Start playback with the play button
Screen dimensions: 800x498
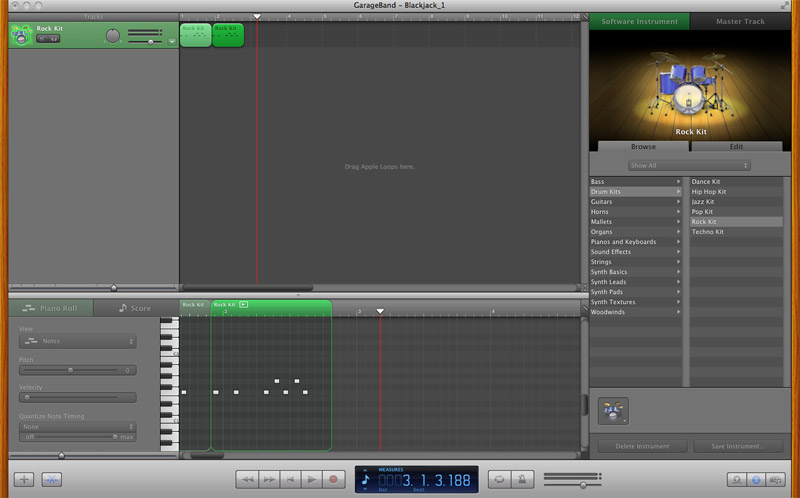(312, 480)
